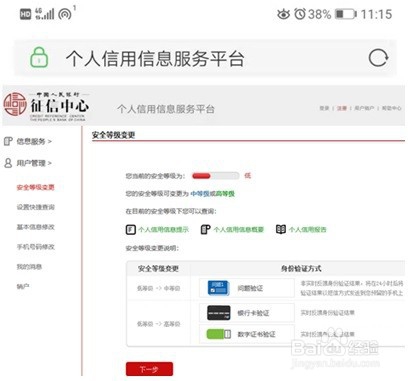Select the green 数字证书验证 icon

tap(219, 334)
